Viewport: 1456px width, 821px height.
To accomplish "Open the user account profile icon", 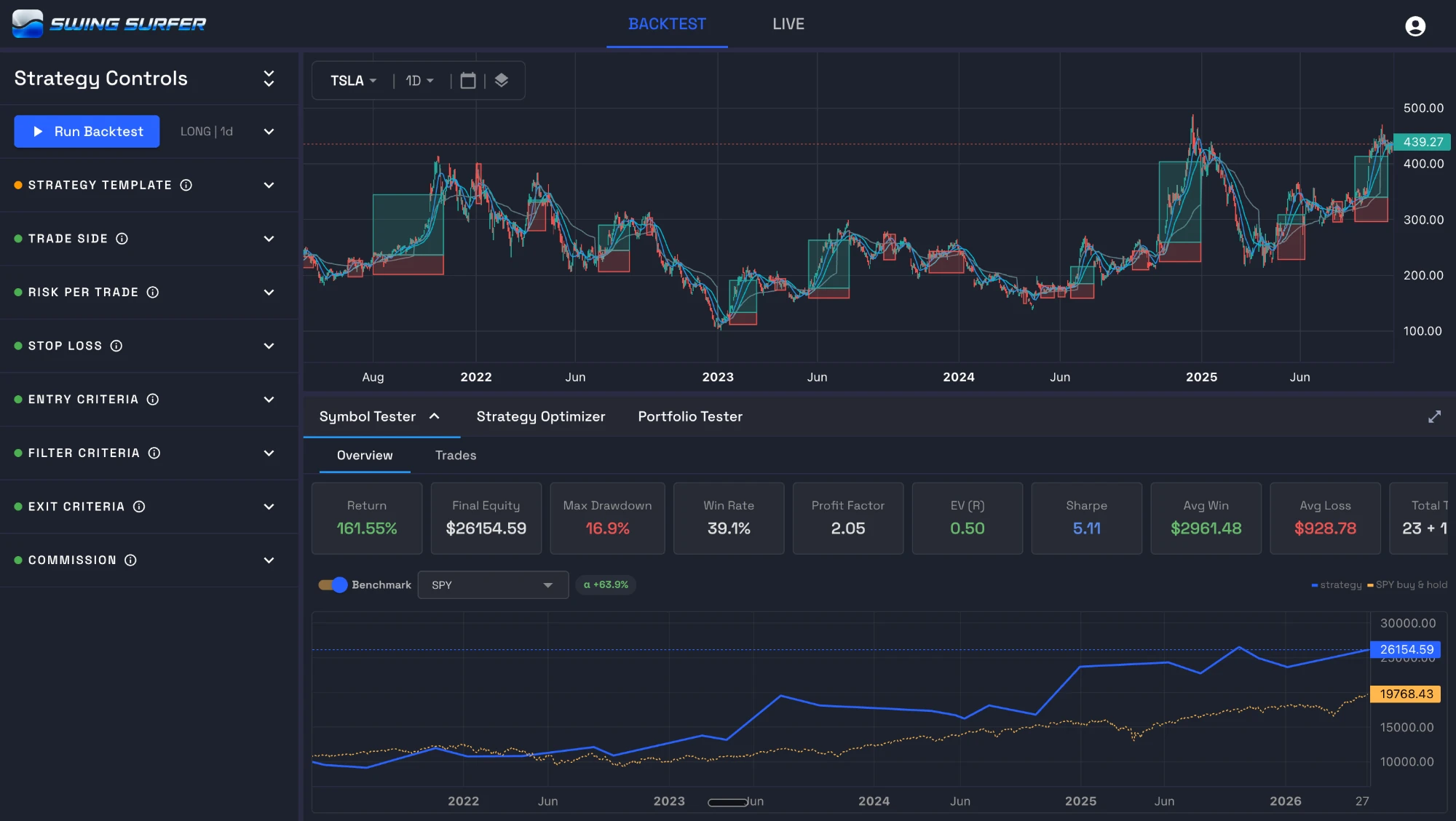I will point(1415,26).
